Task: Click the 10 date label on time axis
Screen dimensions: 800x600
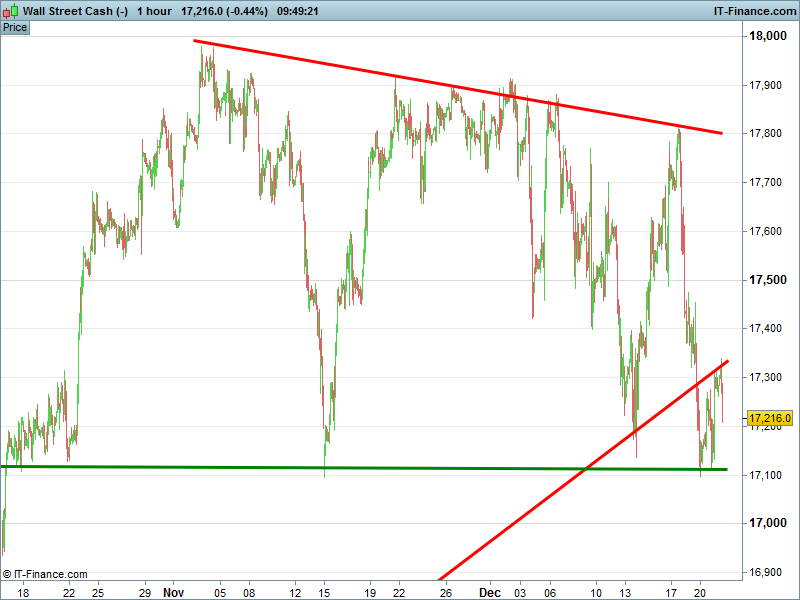Action: [x=596, y=593]
